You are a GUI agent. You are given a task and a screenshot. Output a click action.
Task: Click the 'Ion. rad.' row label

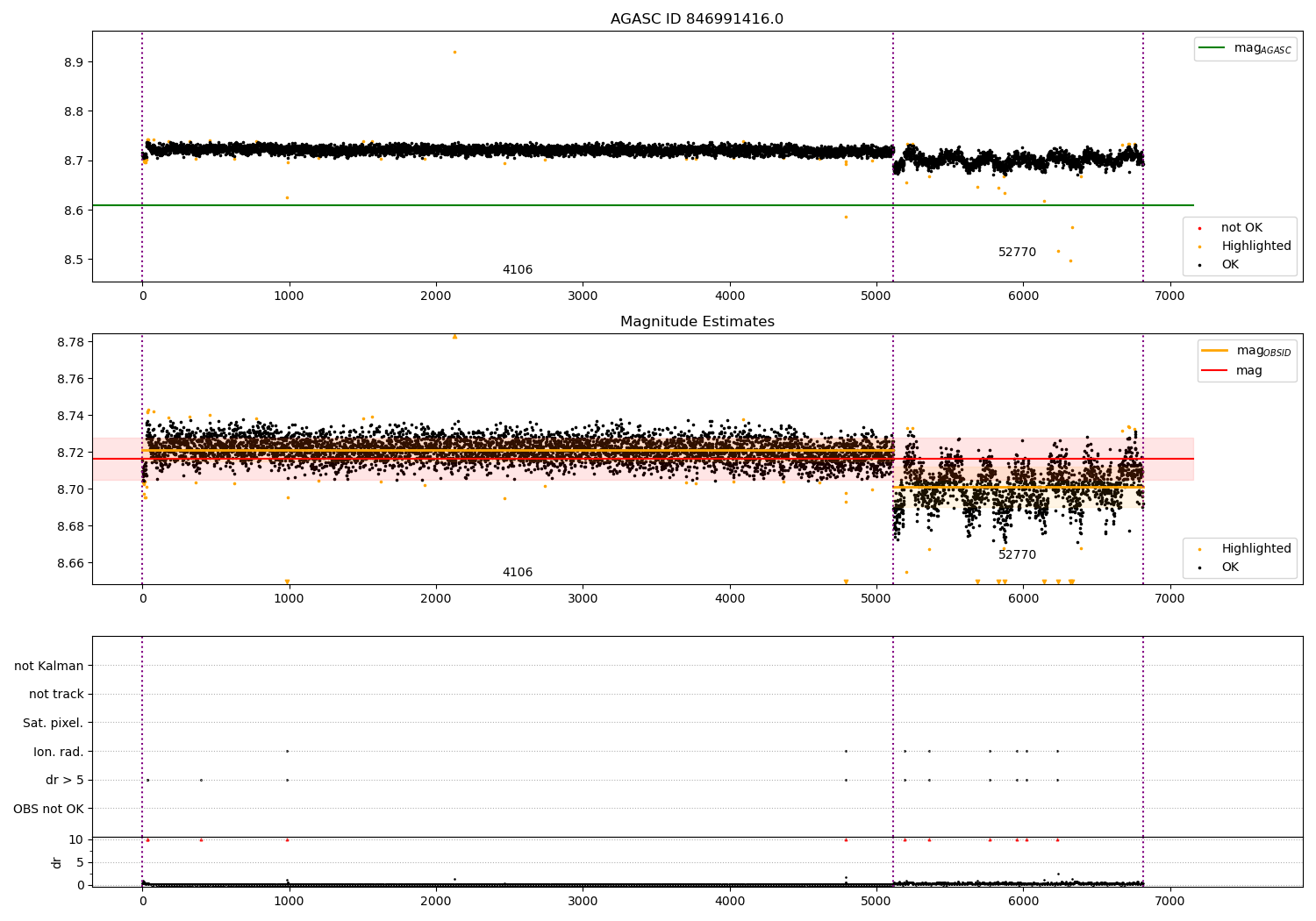(x=59, y=752)
